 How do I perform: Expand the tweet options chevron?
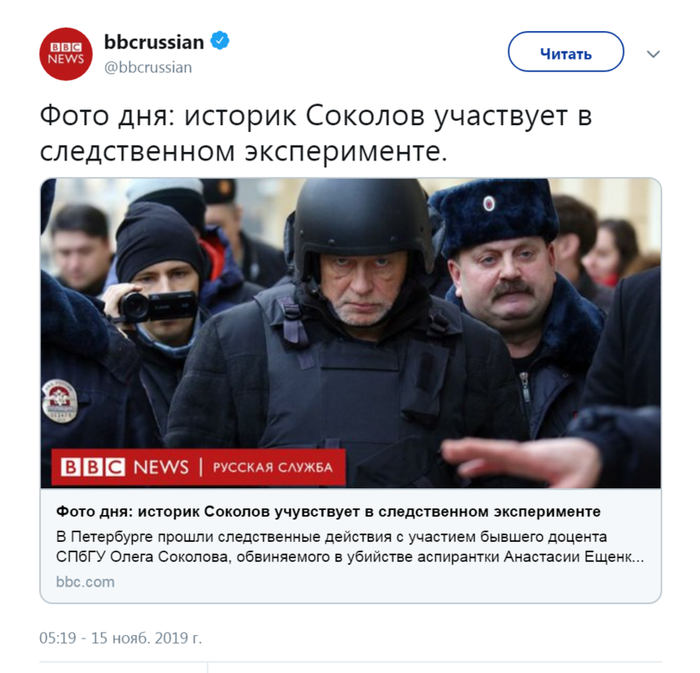click(653, 54)
